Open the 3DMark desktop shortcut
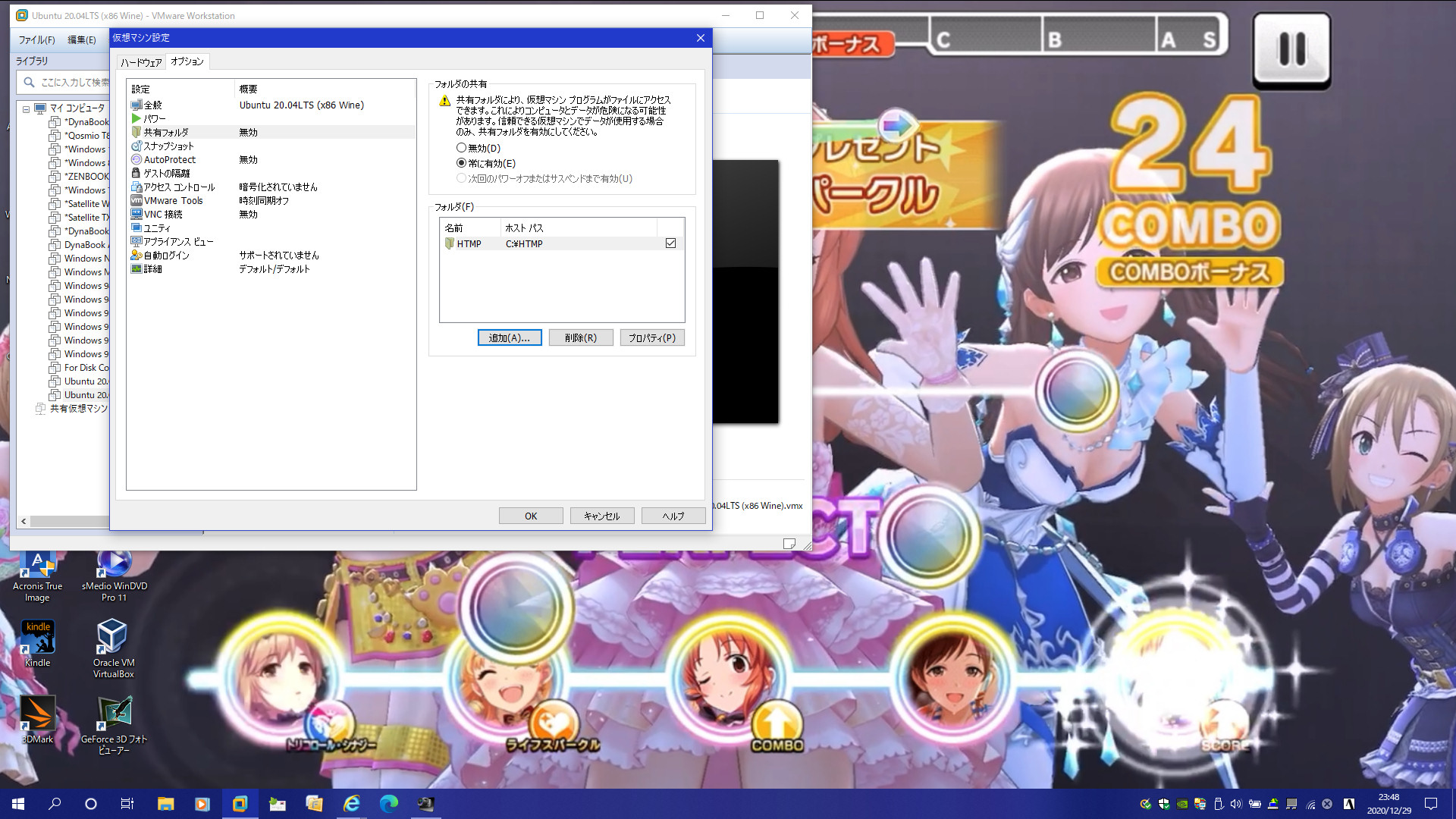1456x819 pixels. 37,720
